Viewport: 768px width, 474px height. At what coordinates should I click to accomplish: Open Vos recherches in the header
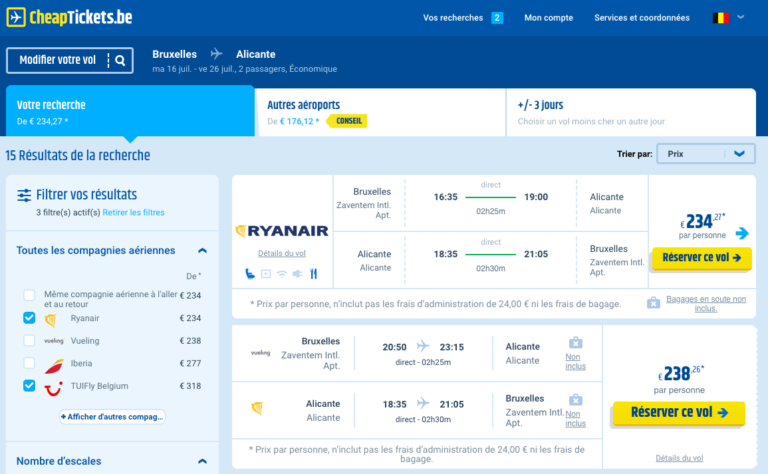coord(453,18)
